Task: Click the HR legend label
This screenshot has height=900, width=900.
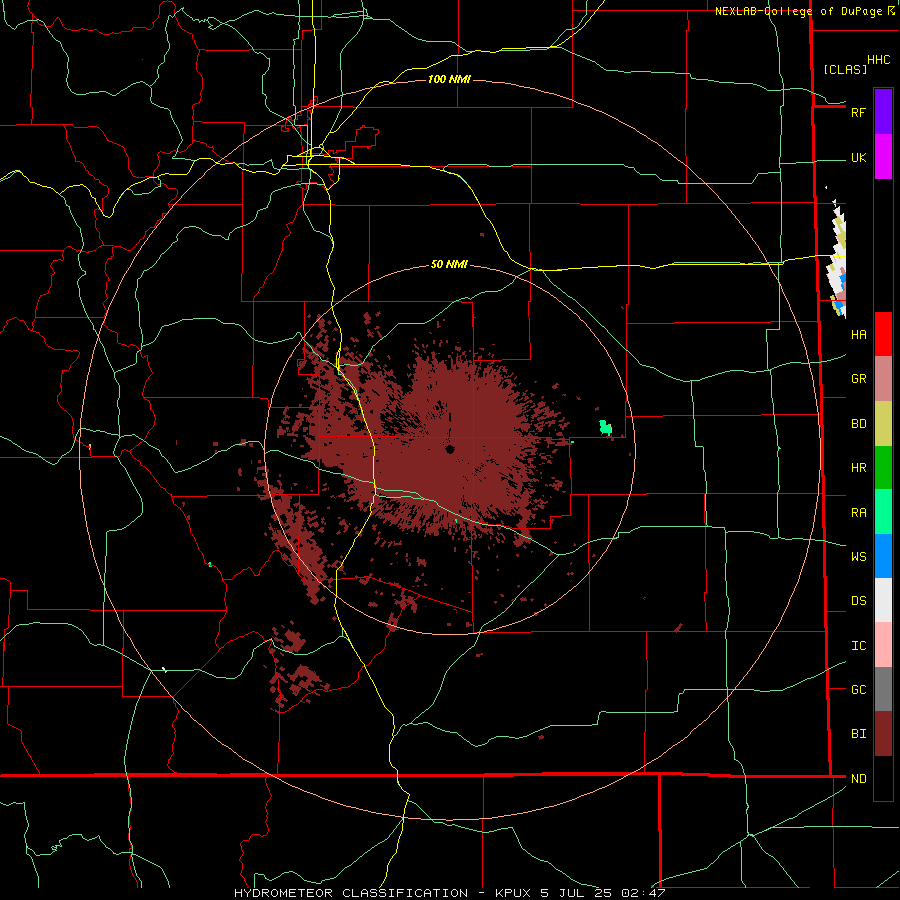Action: pos(858,468)
